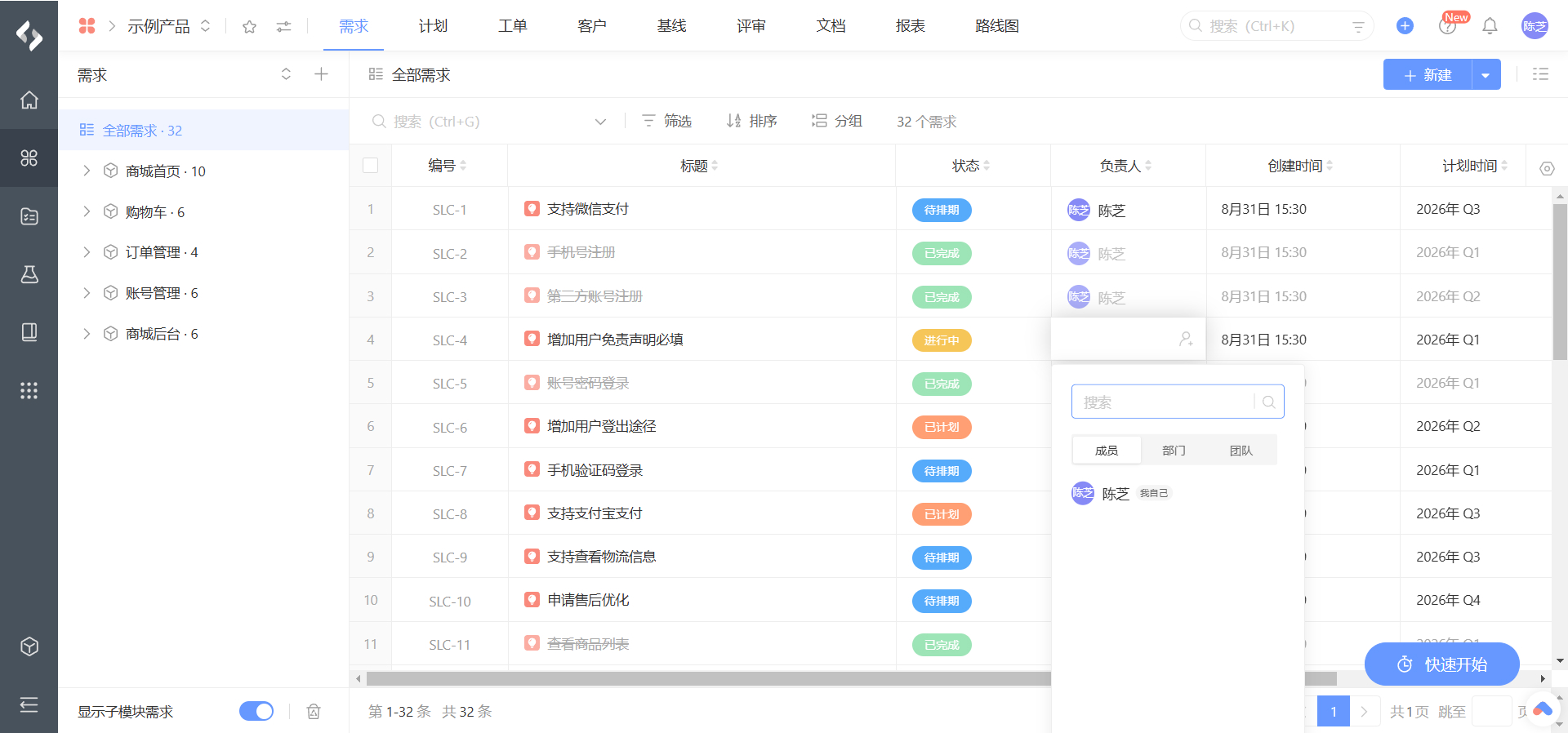
Task: Open column settings gear icon
Action: tap(1547, 168)
